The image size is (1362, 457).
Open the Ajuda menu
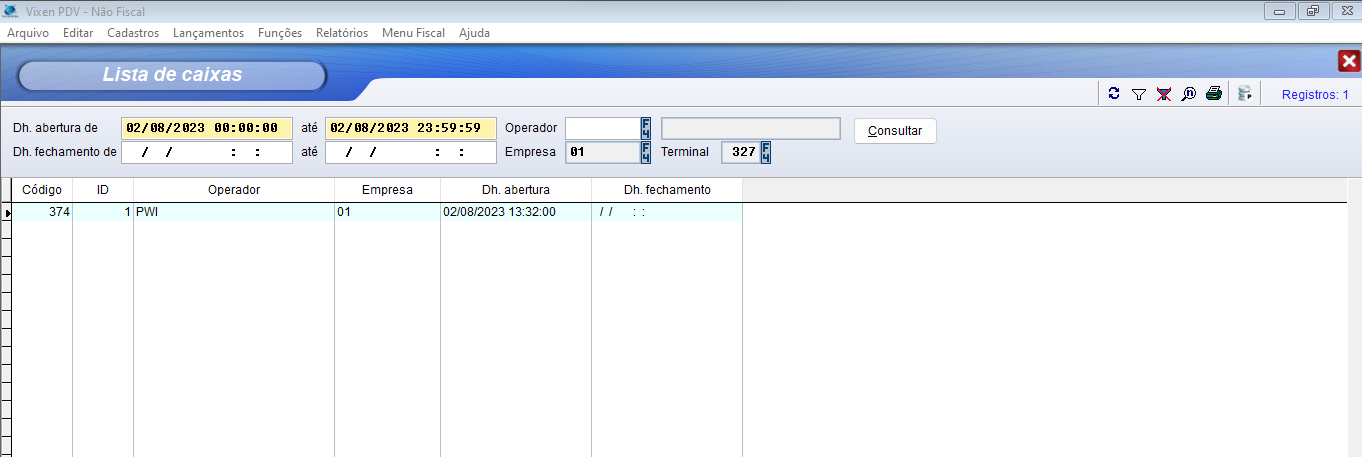(474, 33)
